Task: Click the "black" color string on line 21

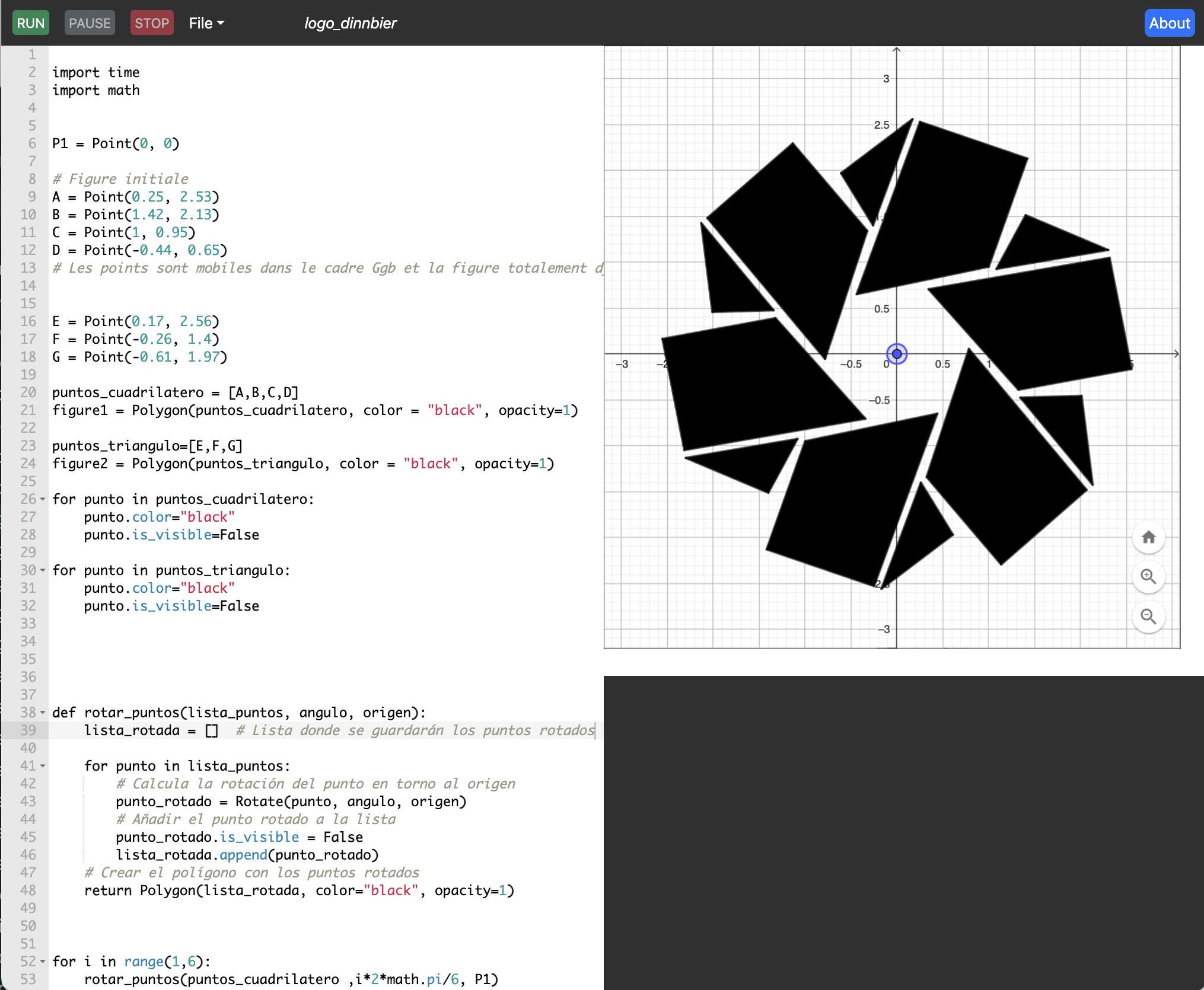Action: [454, 410]
